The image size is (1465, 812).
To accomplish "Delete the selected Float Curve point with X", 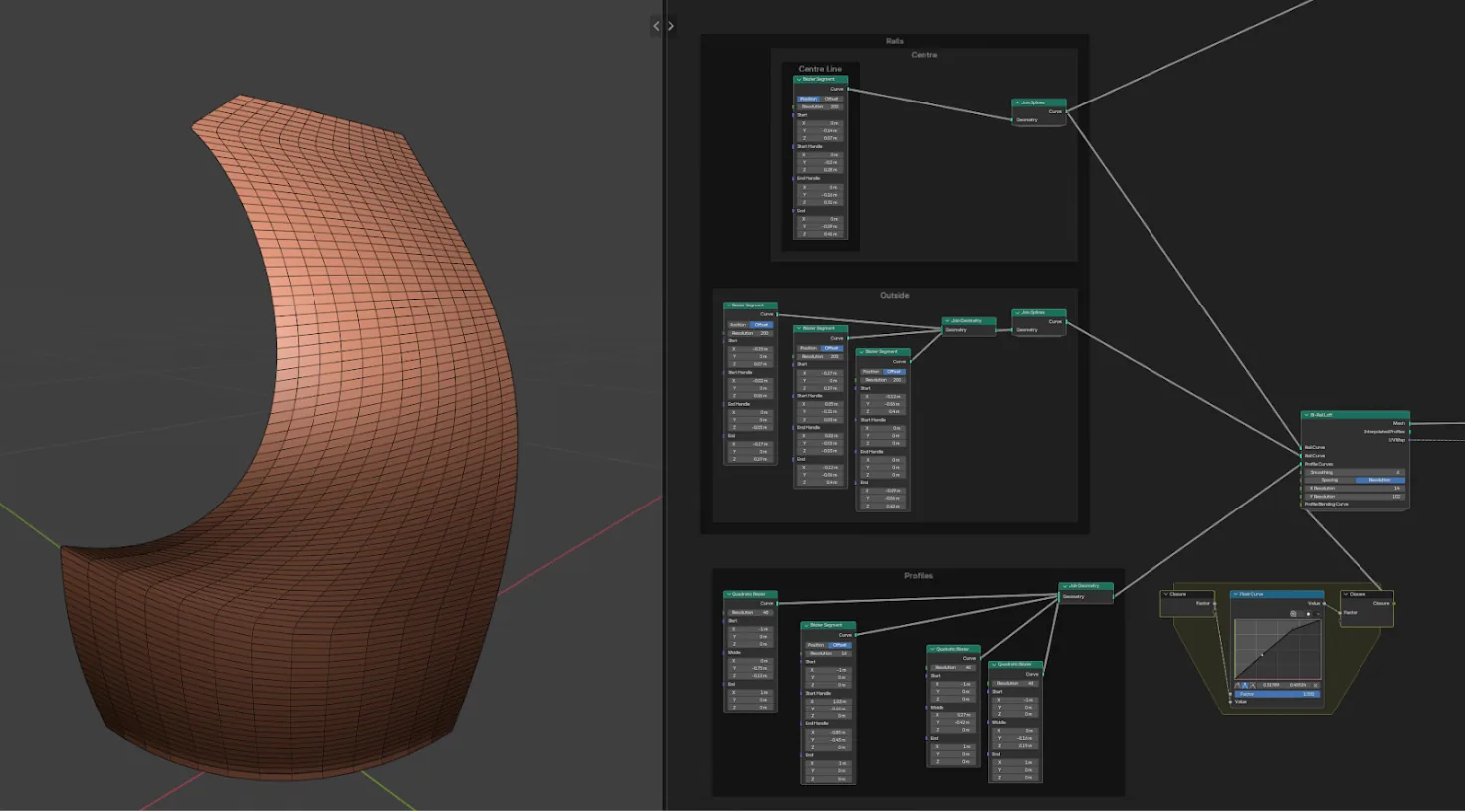I will pyautogui.click(x=1315, y=685).
